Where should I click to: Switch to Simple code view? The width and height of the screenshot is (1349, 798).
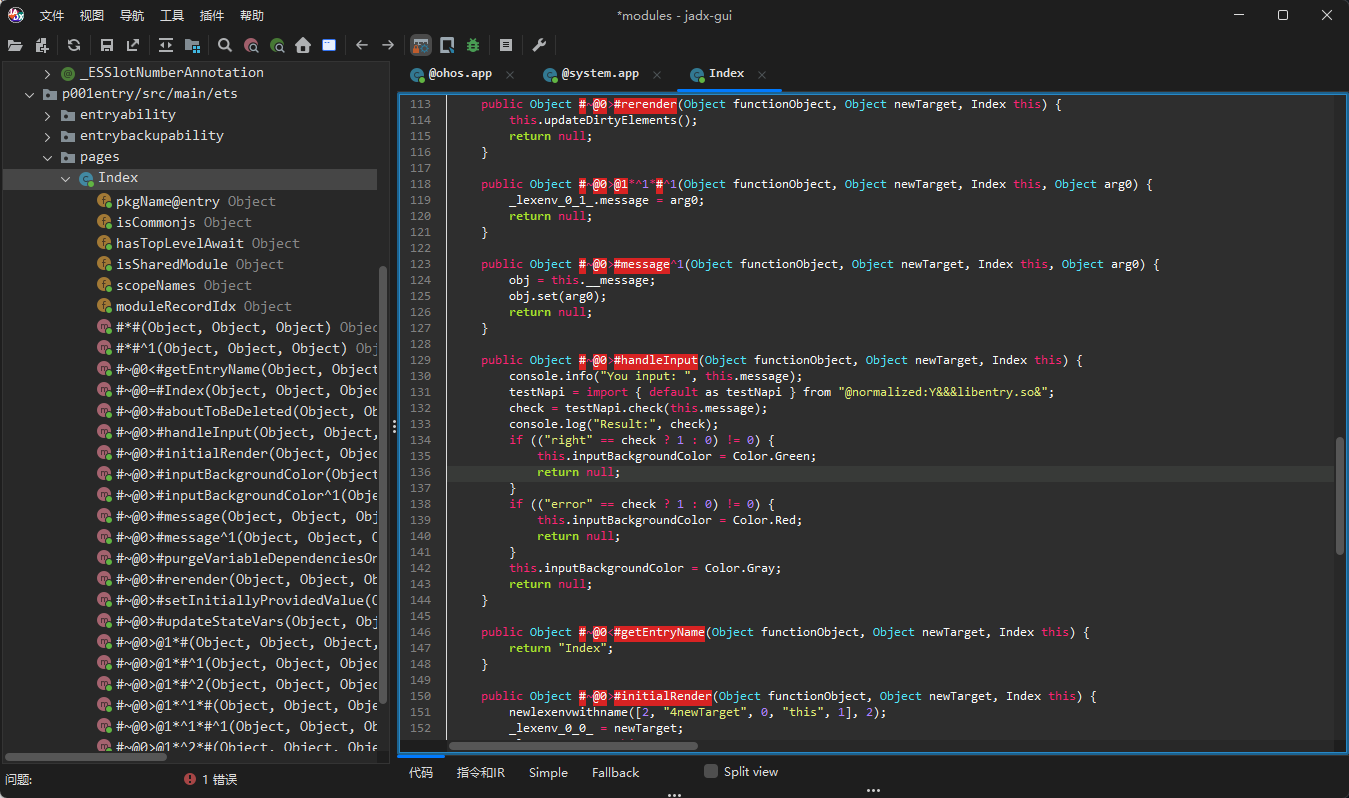(548, 772)
